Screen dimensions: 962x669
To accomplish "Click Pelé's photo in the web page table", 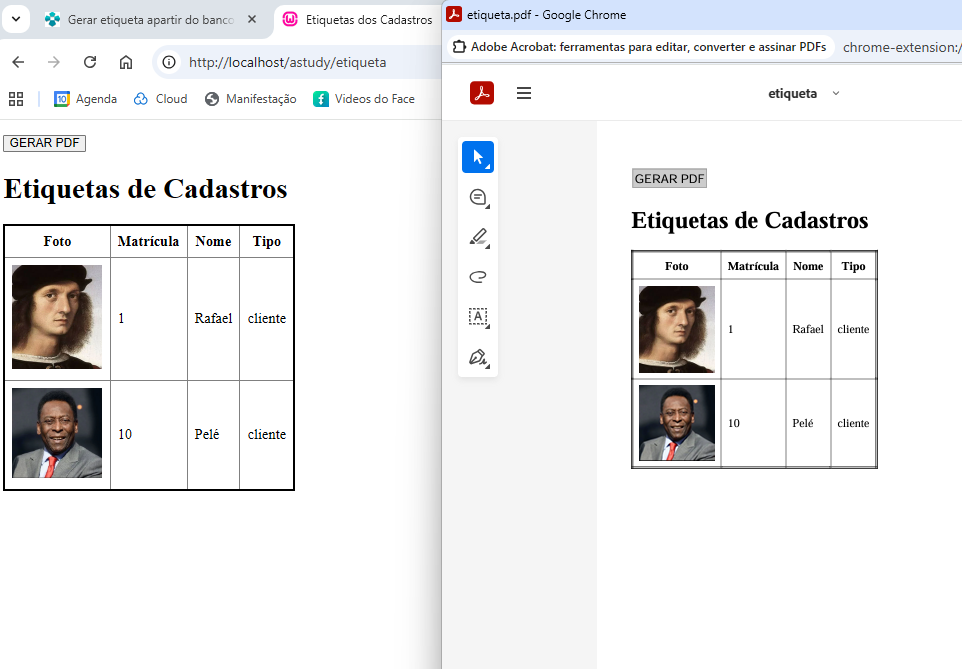I will coord(57,433).
